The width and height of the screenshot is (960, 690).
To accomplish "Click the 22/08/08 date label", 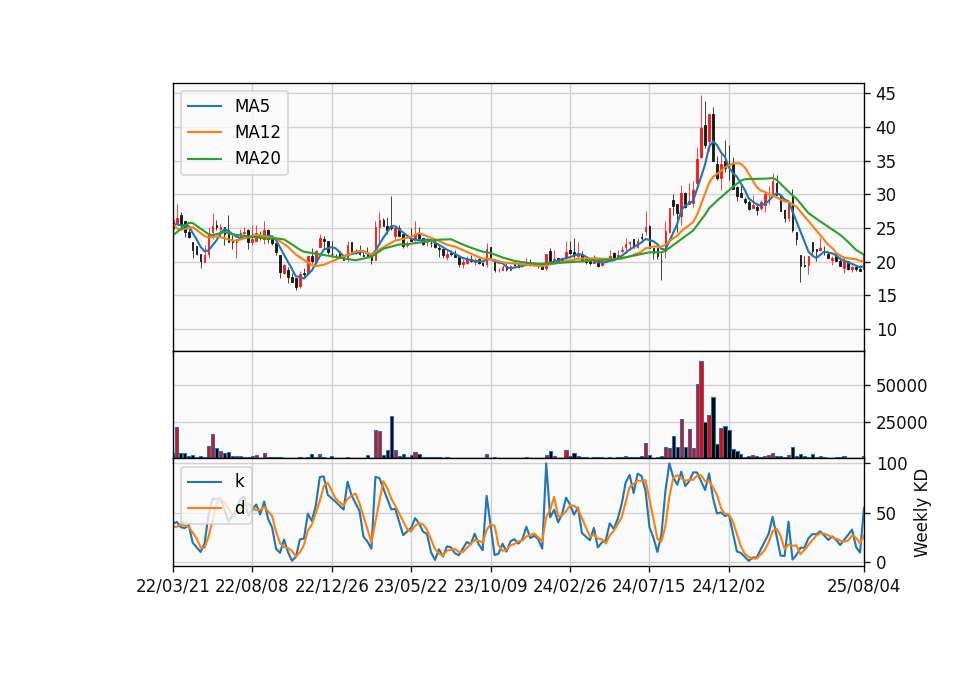I will pyautogui.click(x=252, y=586).
